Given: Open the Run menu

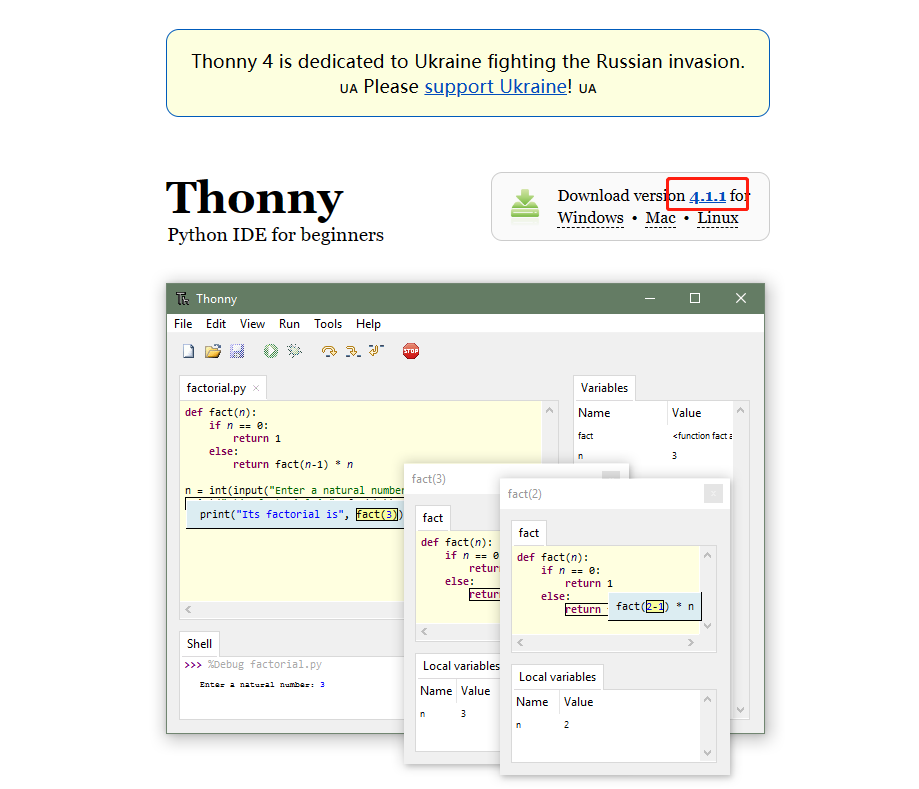Looking at the screenshot, I should click(289, 324).
